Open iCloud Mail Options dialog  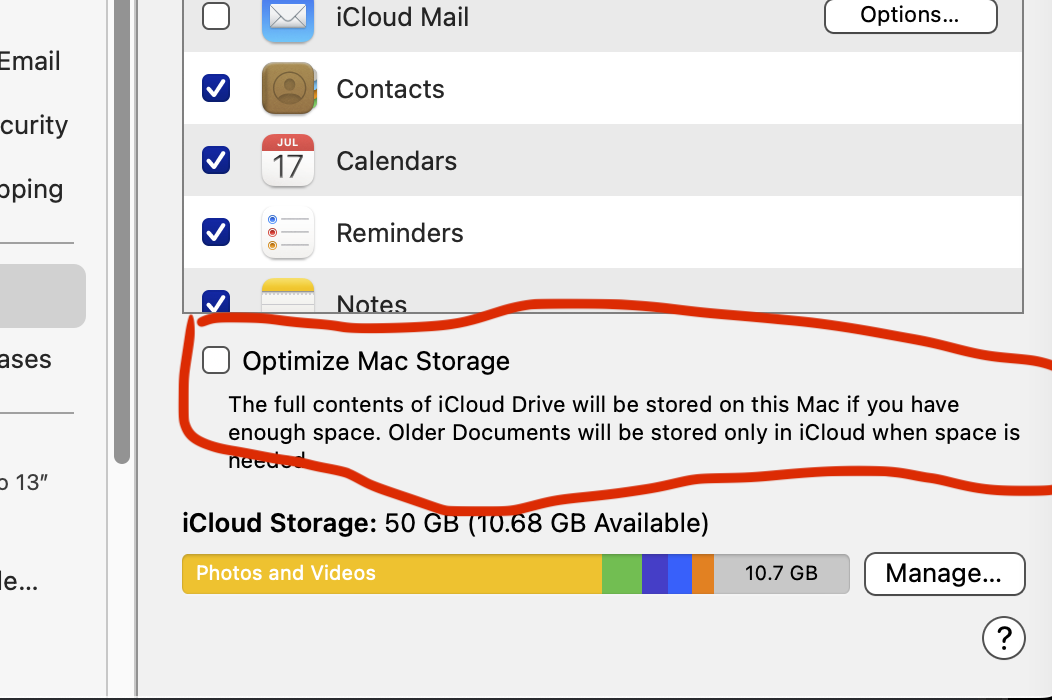coord(910,15)
